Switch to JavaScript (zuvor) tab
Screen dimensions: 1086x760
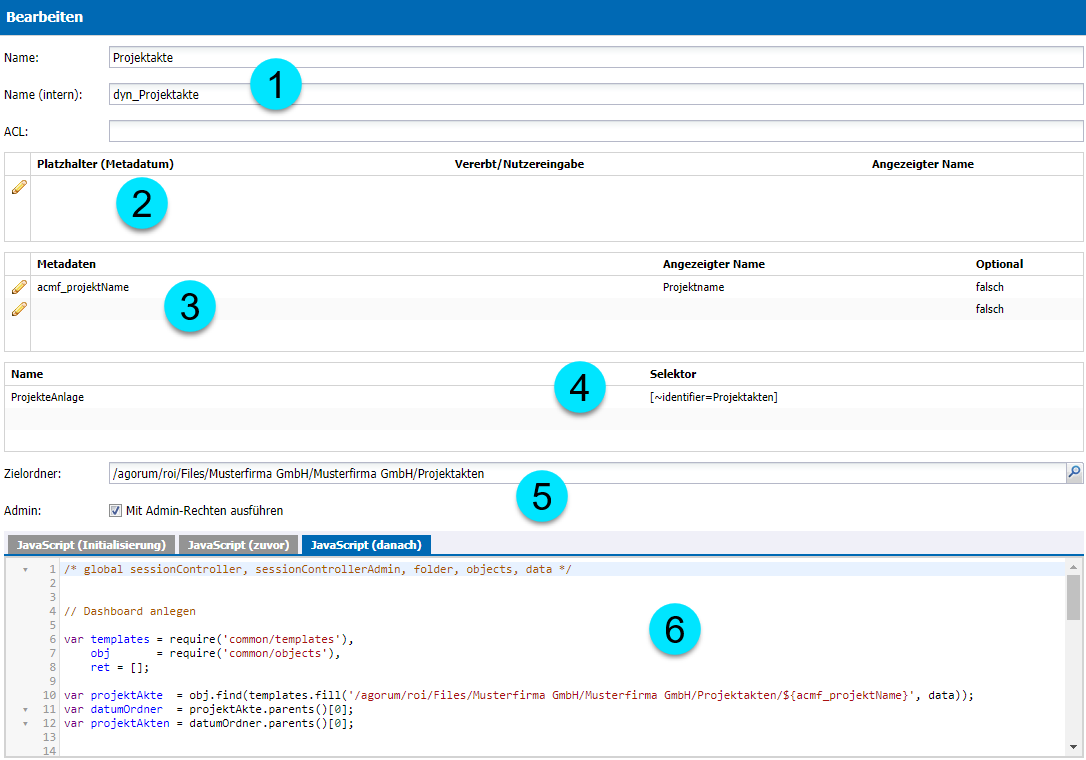point(238,545)
